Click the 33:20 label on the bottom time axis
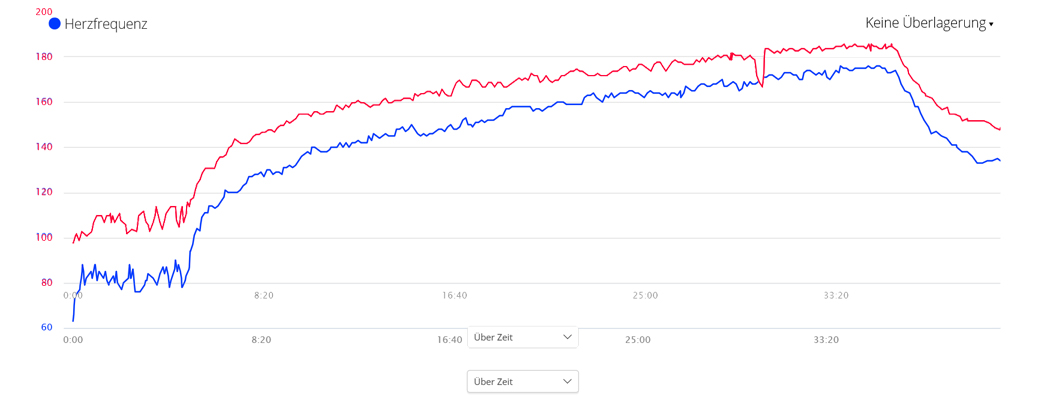Viewport: 1041px width, 403px height. 826,340
